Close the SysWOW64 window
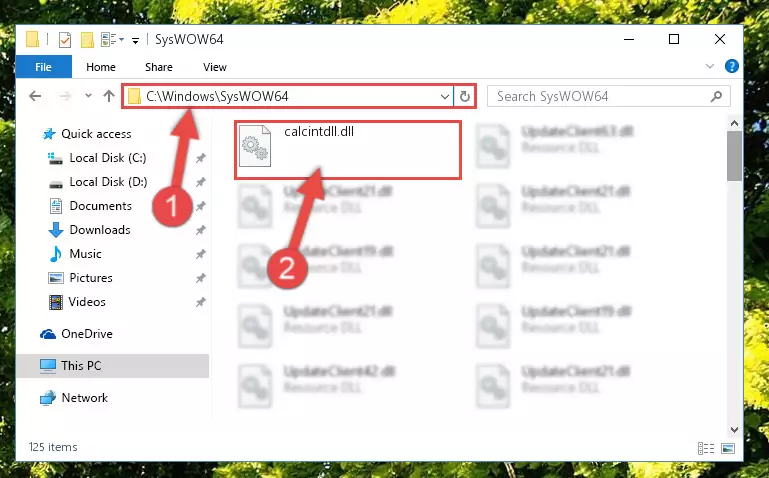The height and width of the screenshot is (478, 769). pyautogui.click(x=719, y=39)
